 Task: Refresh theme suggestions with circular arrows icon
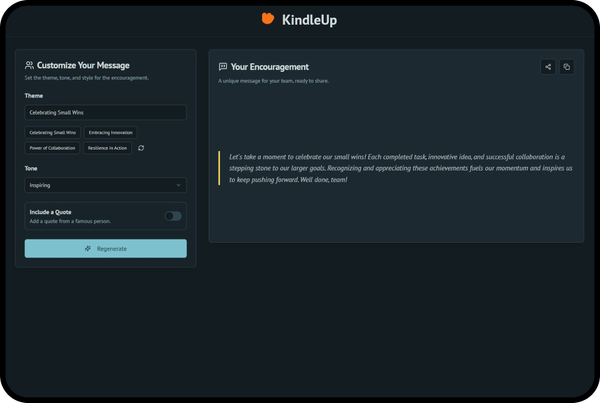[x=141, y=148]
